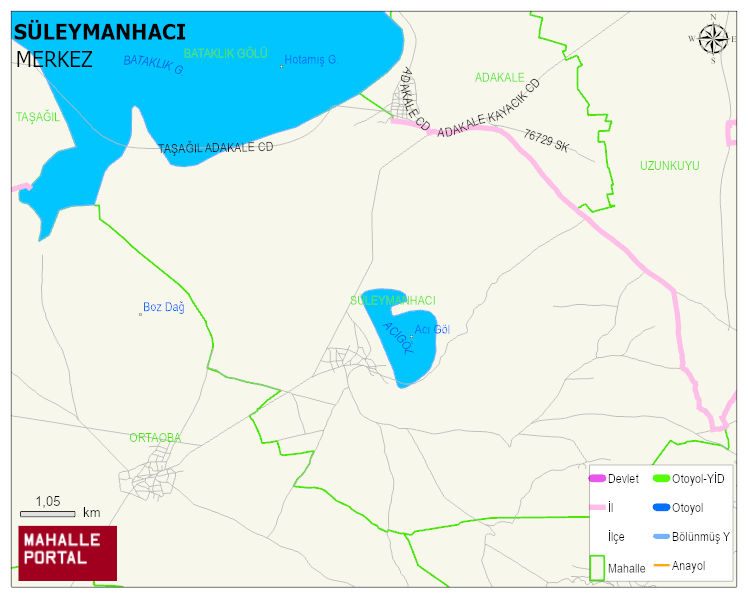Click the SÜLEYMANHACI title text
The height and width of the screenshot is (598, 748).
100,32
